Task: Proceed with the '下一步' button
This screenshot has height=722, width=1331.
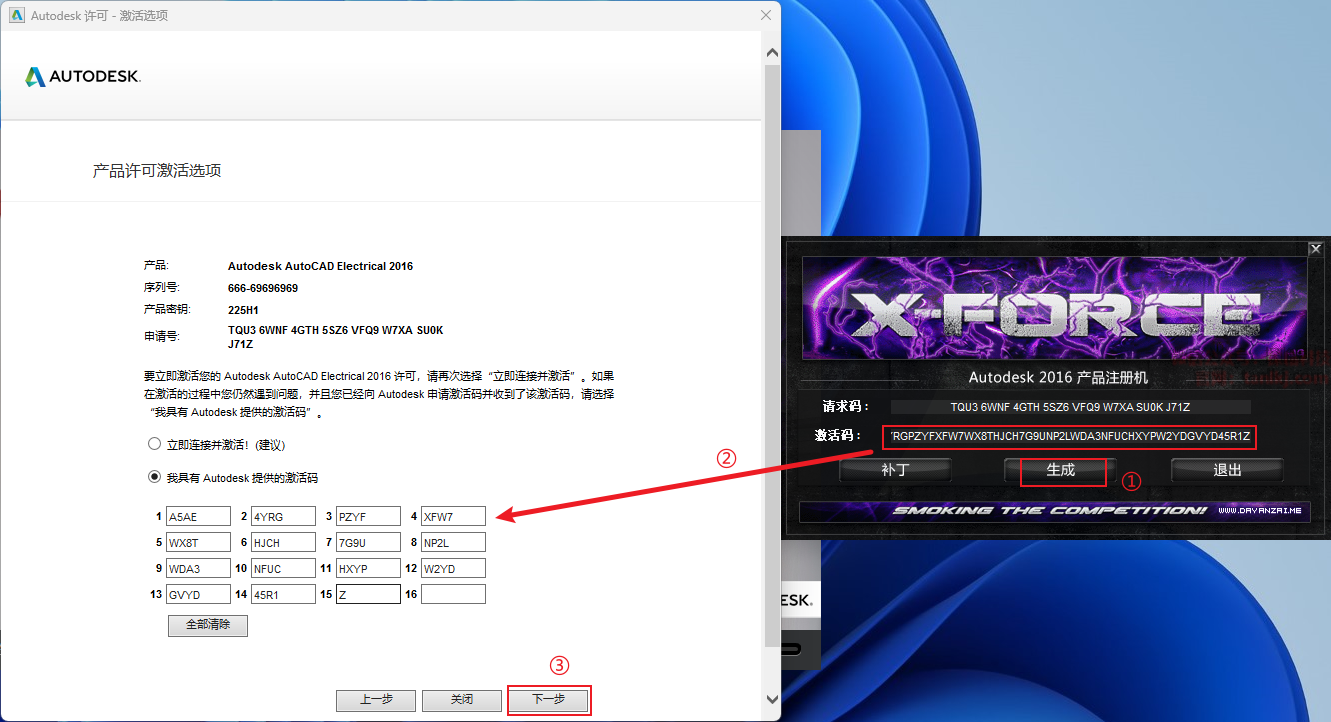Action: tap(548, 700)
